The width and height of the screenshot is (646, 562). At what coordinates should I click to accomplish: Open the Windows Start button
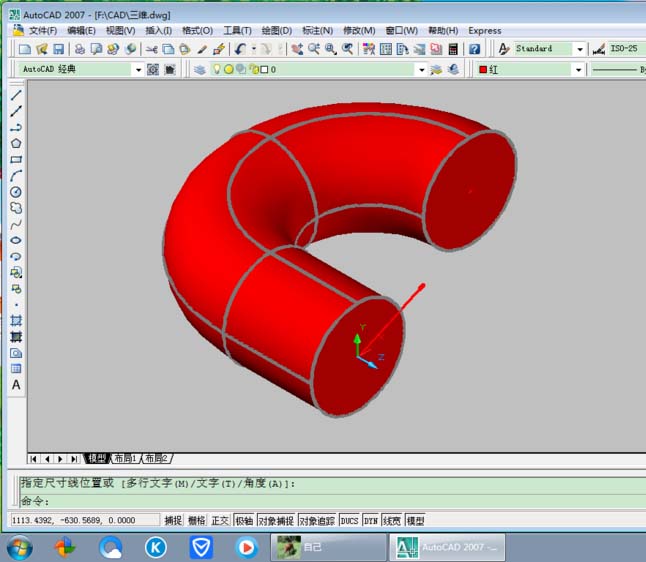(19, 548)
